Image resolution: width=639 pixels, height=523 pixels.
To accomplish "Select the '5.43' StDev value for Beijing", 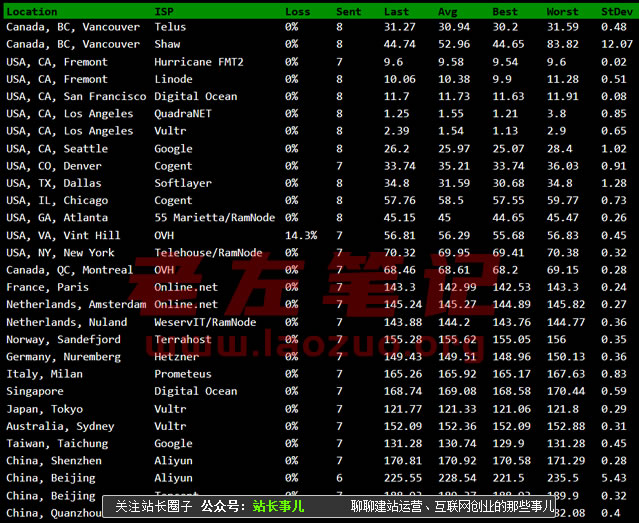I will tap(613, 478).
